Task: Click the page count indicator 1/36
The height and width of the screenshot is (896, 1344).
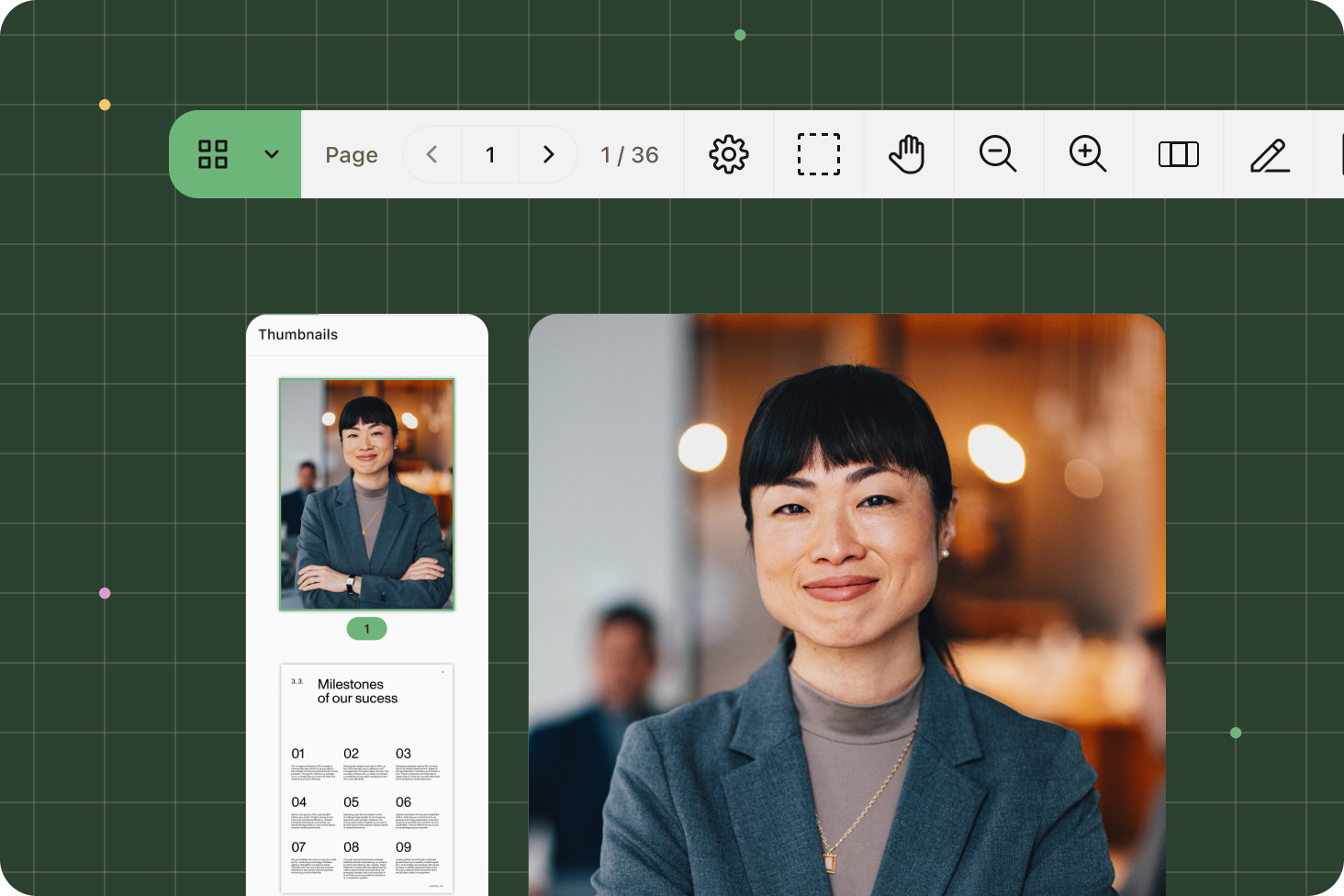Action: 630,154
